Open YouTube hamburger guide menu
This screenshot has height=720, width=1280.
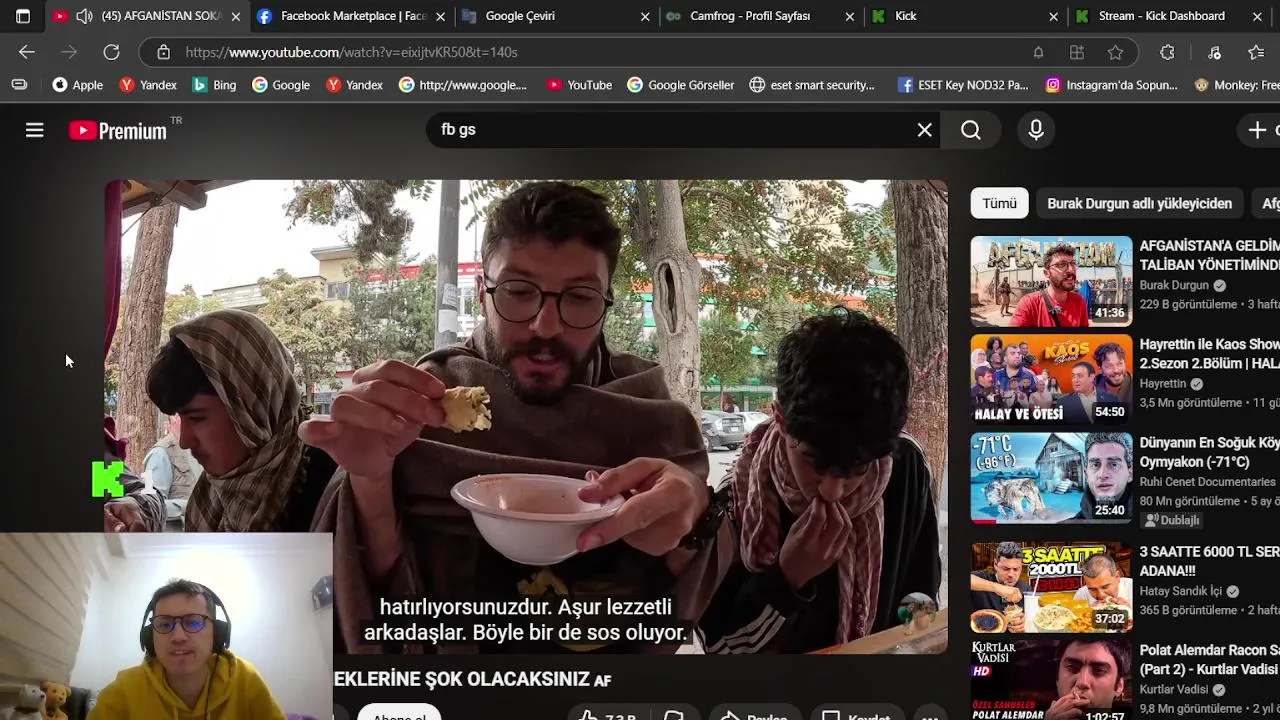point(35,130)
